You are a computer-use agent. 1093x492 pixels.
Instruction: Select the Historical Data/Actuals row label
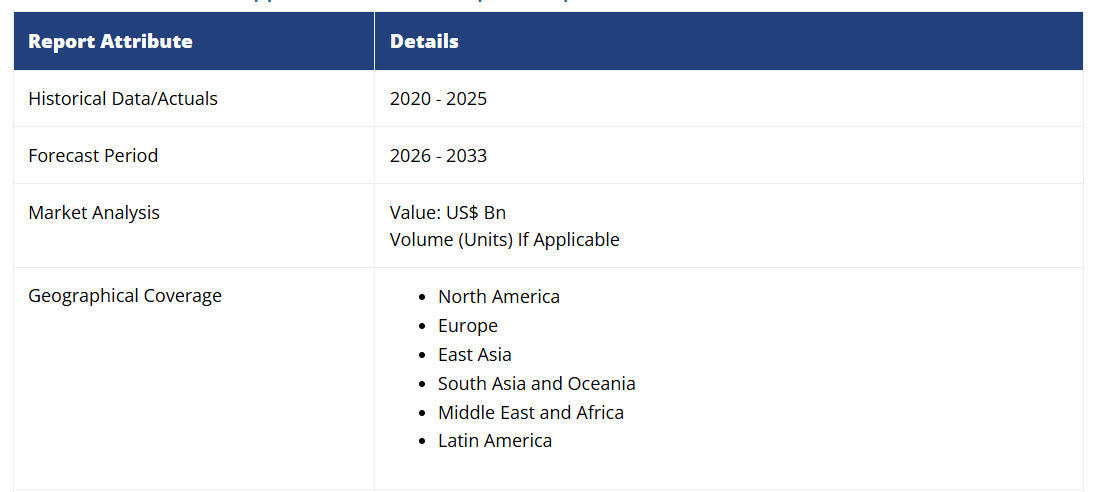(123, 99)
